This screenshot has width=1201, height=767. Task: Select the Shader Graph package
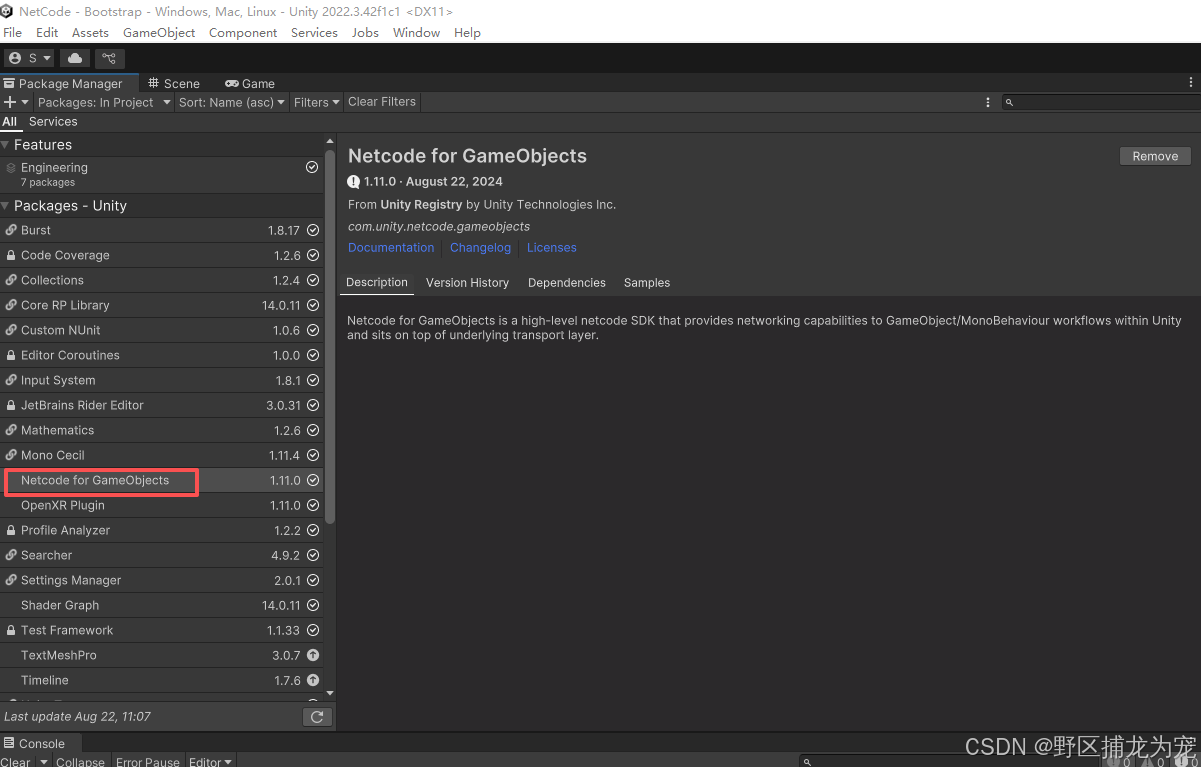(162, 605)
